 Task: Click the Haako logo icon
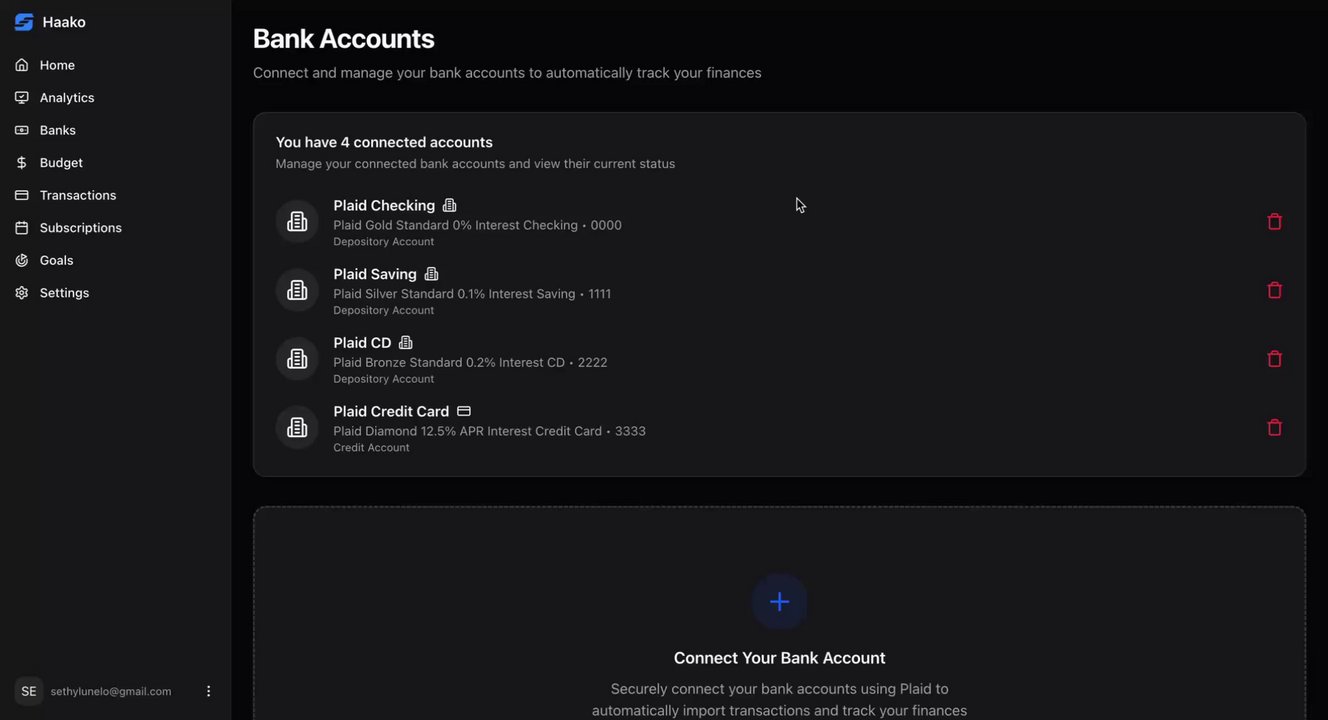[x=23, y=22]
